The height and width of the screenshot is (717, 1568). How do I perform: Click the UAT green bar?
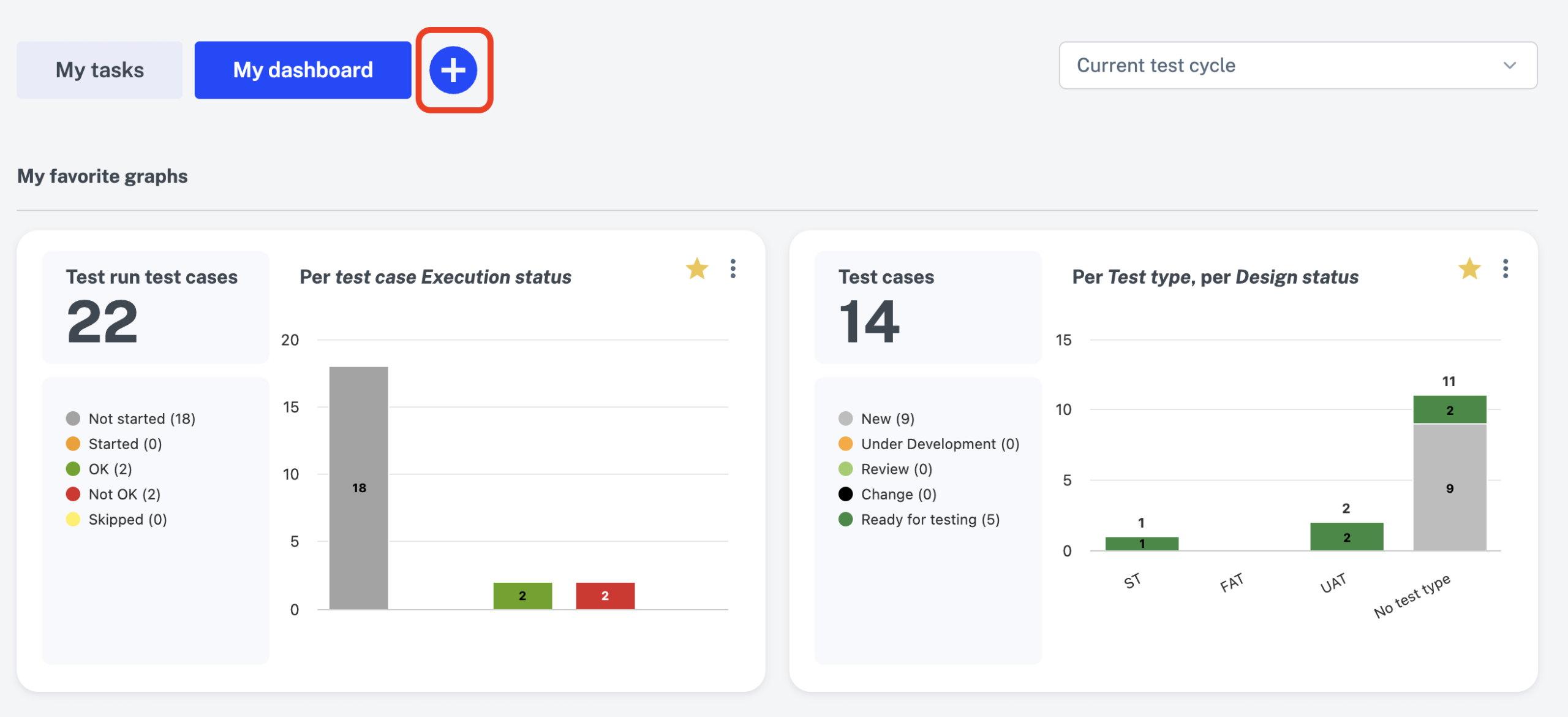point(1346,537)
